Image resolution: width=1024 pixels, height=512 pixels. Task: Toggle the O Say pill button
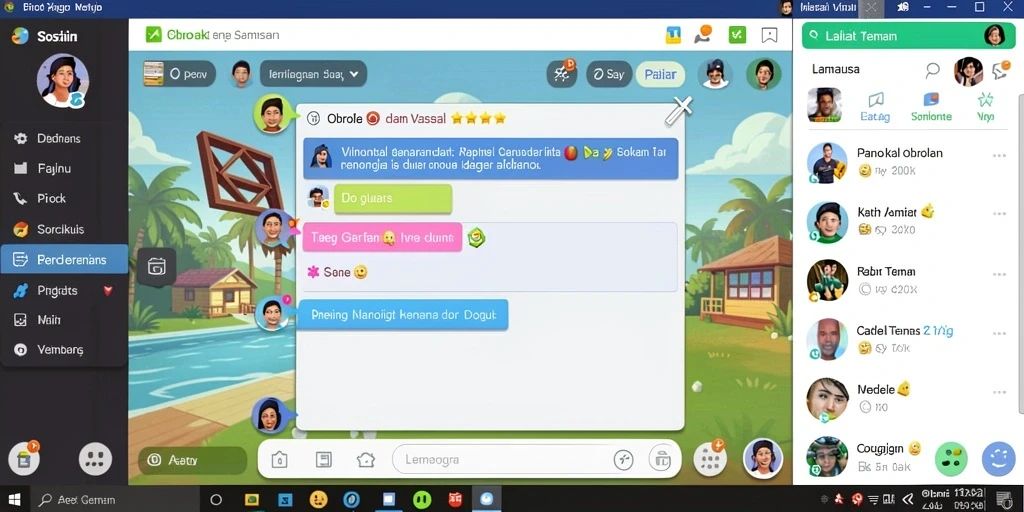pos(609,74)
